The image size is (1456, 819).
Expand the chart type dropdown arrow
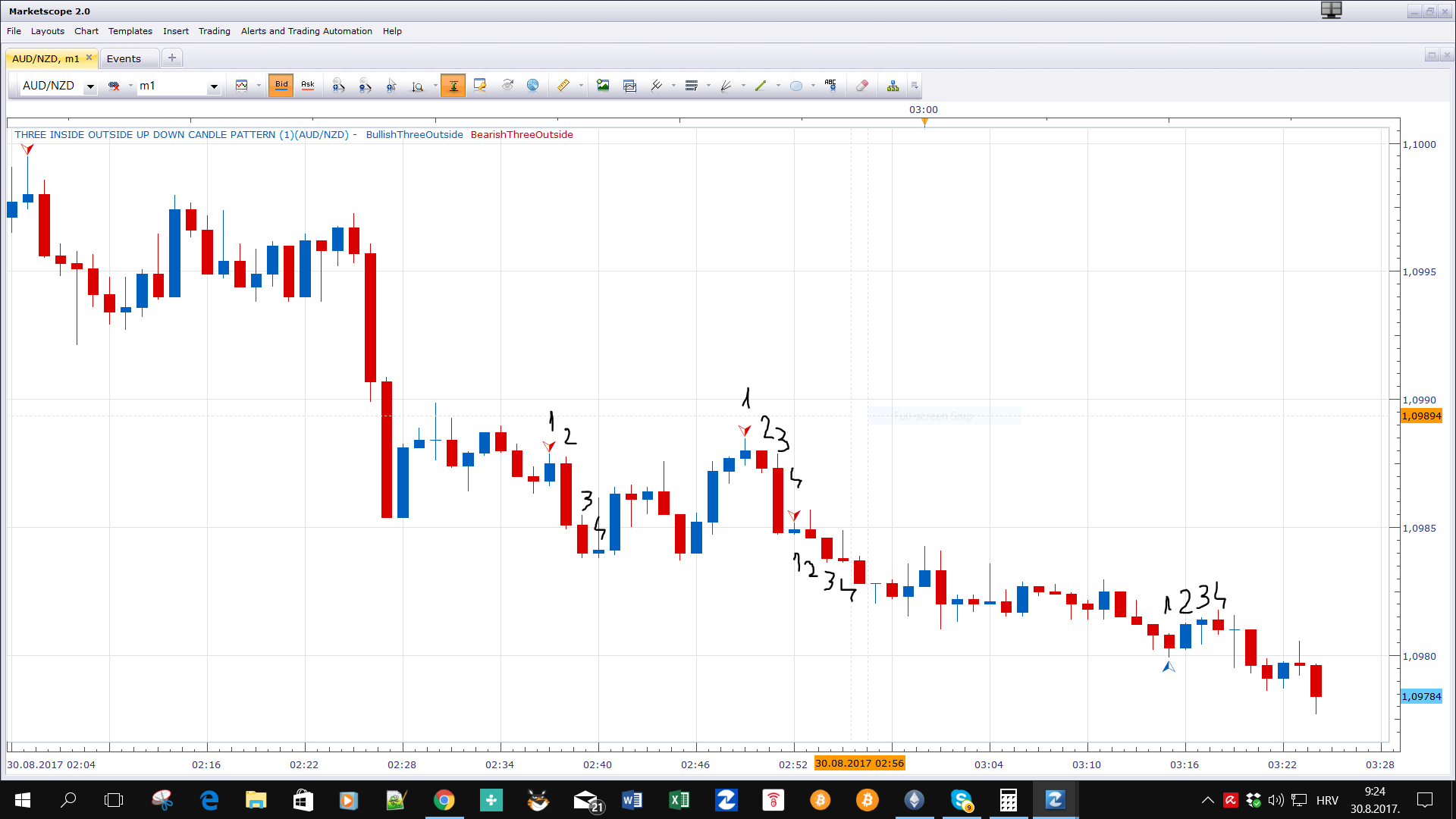(259, 86)
